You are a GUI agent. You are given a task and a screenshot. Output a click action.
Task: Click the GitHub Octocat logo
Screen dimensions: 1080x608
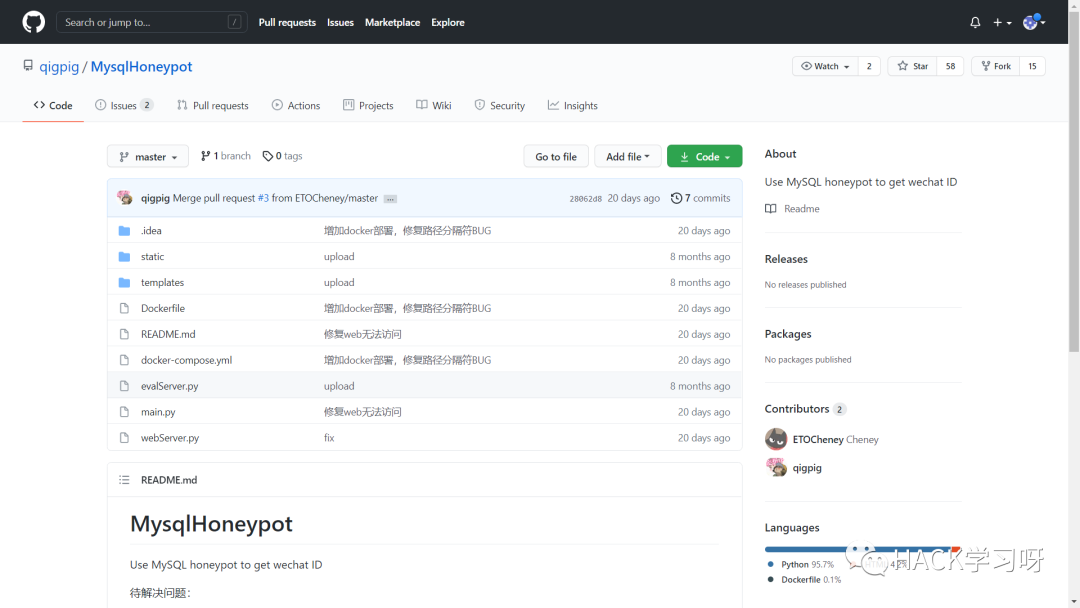(33, 22)
